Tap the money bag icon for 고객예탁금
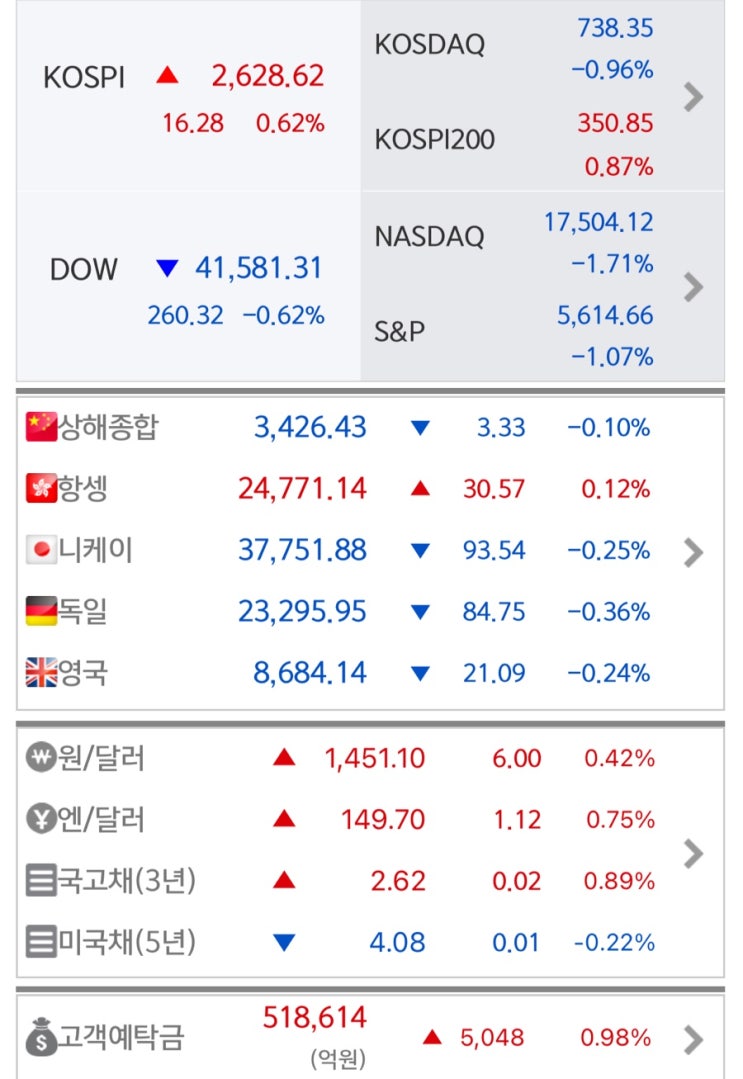The width and height of the screenshot is (743, 1079). pos(43,1038)
